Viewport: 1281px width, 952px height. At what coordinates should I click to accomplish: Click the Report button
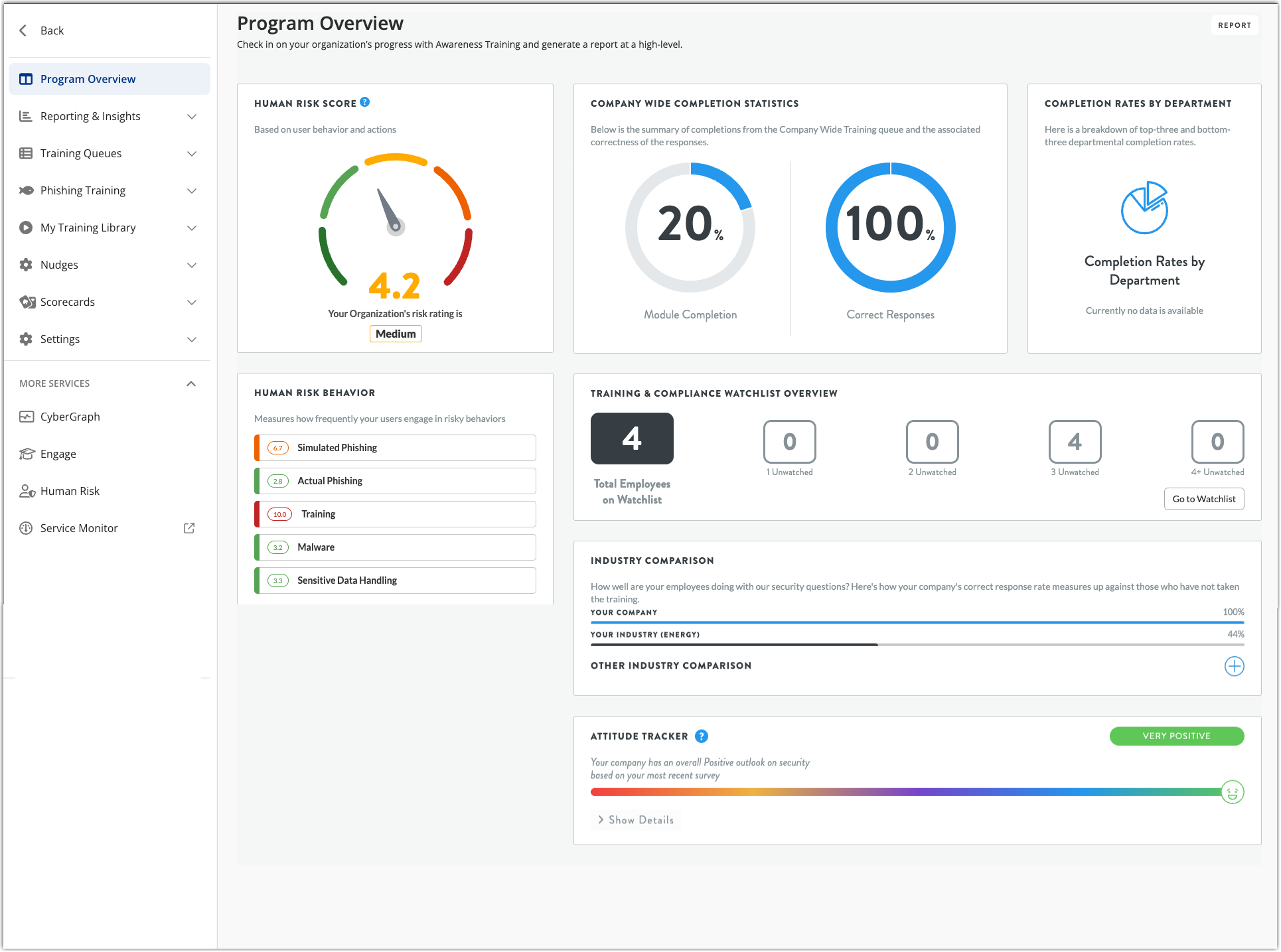point(1235,25)
